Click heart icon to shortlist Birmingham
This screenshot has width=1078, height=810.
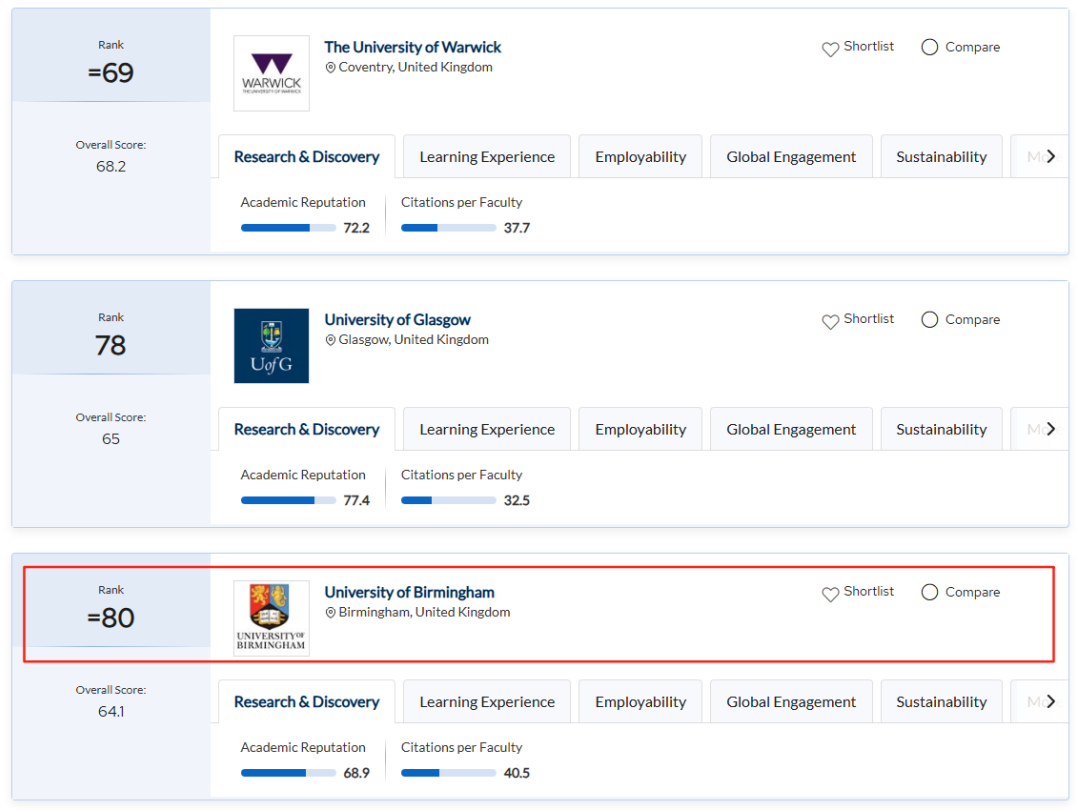pyautogui.click(x=830, y=593)
